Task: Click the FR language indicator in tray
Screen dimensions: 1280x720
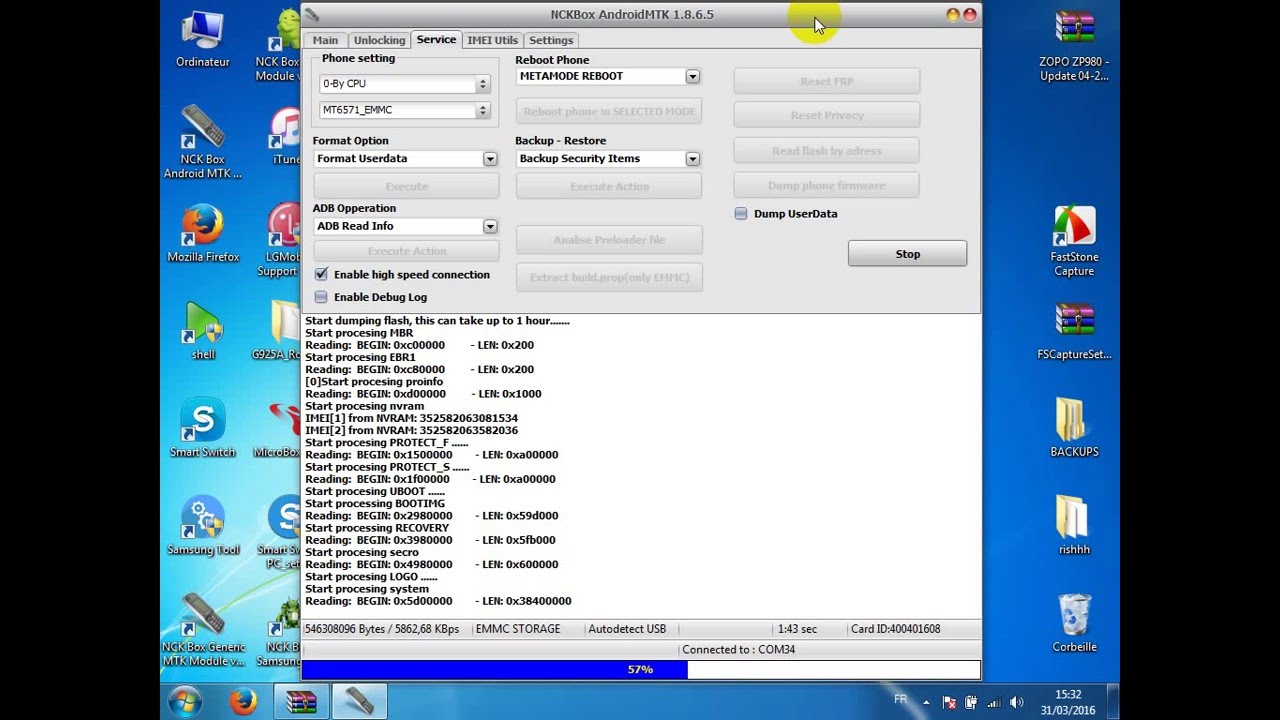Action: click(900, 700)
